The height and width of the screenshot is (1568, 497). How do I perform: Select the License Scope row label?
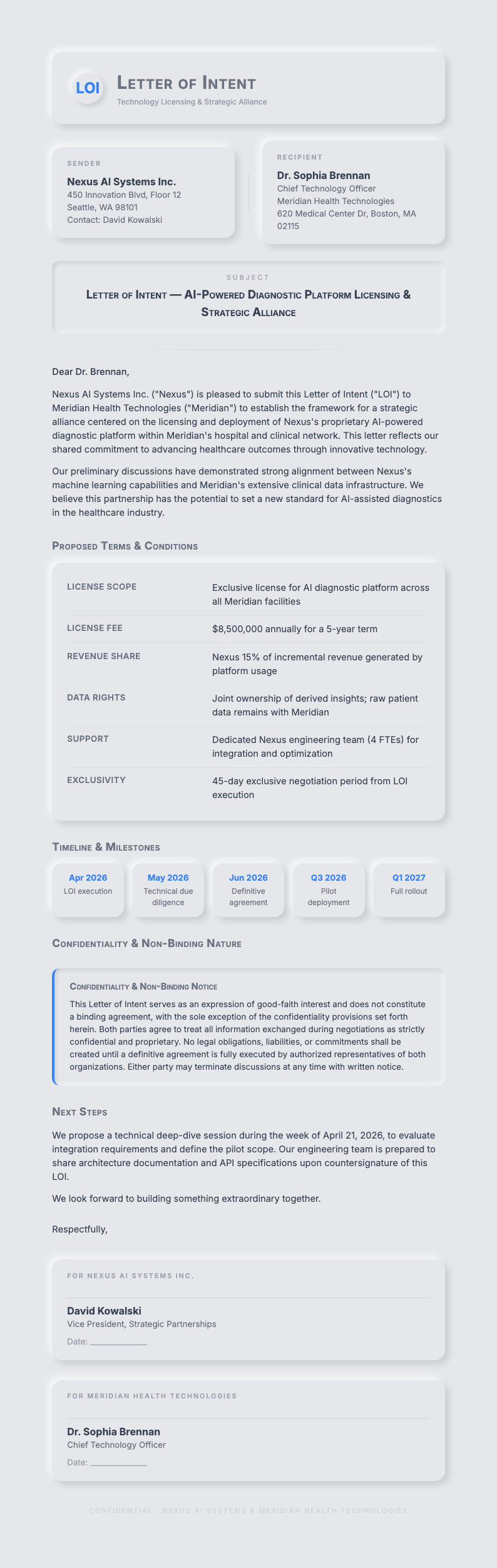coord(101,587)
